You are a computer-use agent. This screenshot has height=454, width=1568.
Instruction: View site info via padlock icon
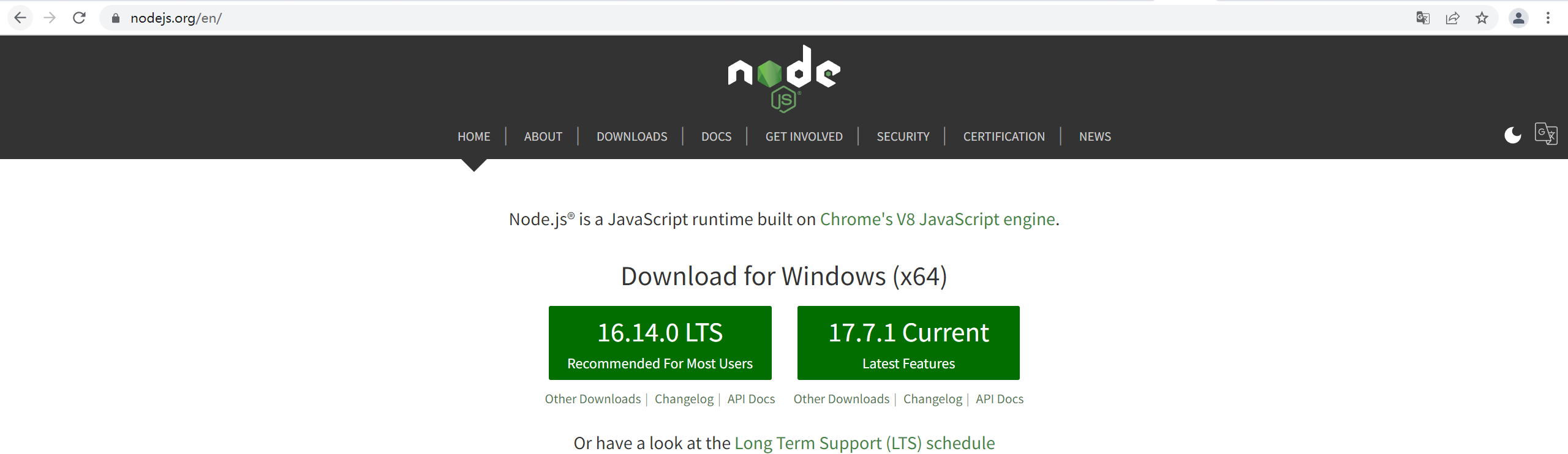point(115,18)
